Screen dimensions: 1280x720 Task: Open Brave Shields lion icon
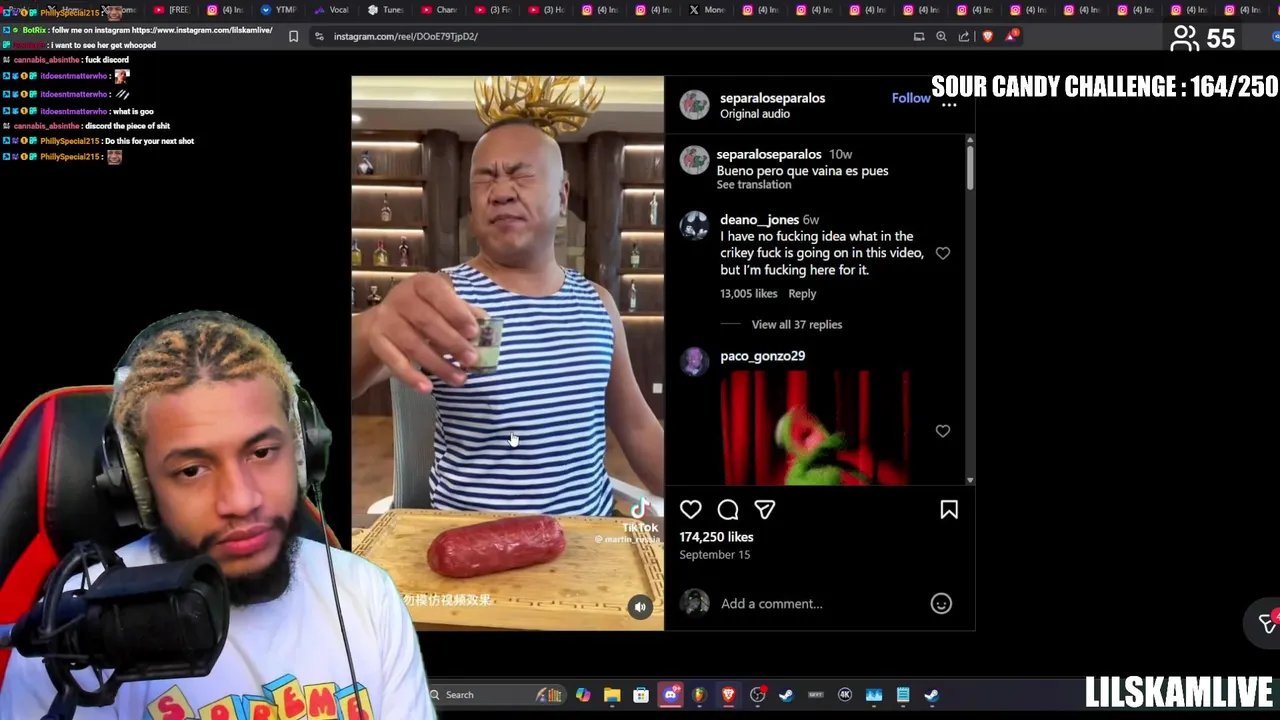(x=988, y=36)
